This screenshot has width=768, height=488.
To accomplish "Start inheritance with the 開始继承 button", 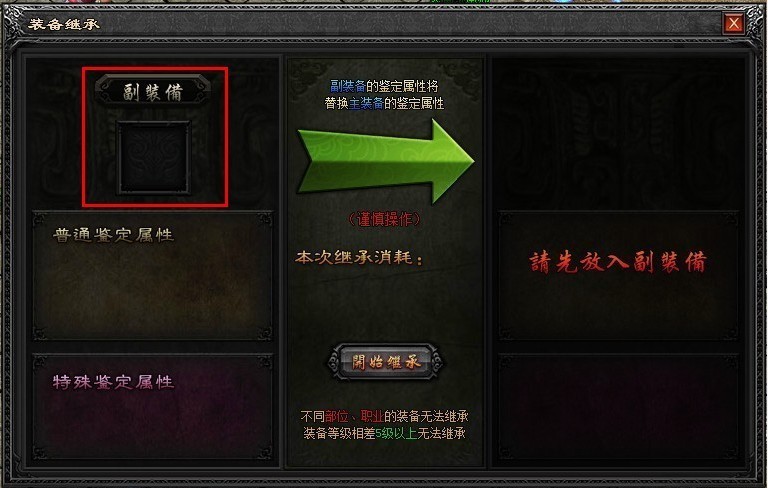I will coord(385,362).
